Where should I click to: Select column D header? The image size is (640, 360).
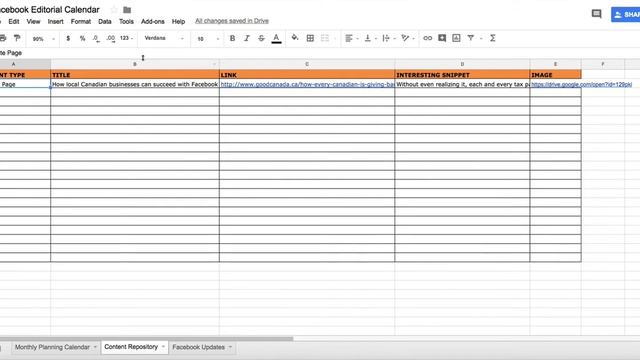[x=462, y=64]
